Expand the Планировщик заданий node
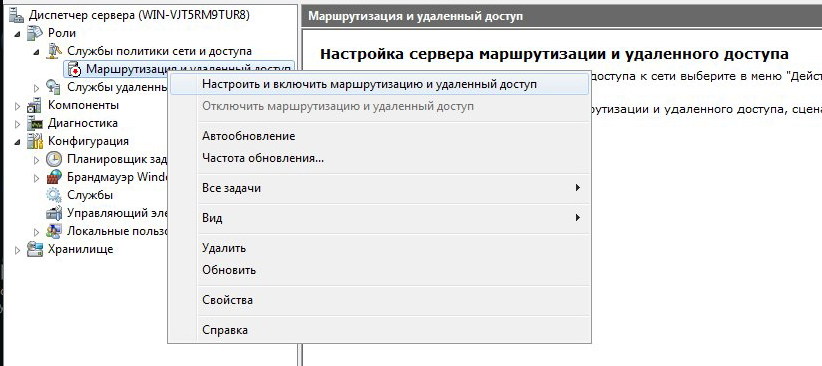Viewport: 822px width, 366px height. tap(37, 159)
